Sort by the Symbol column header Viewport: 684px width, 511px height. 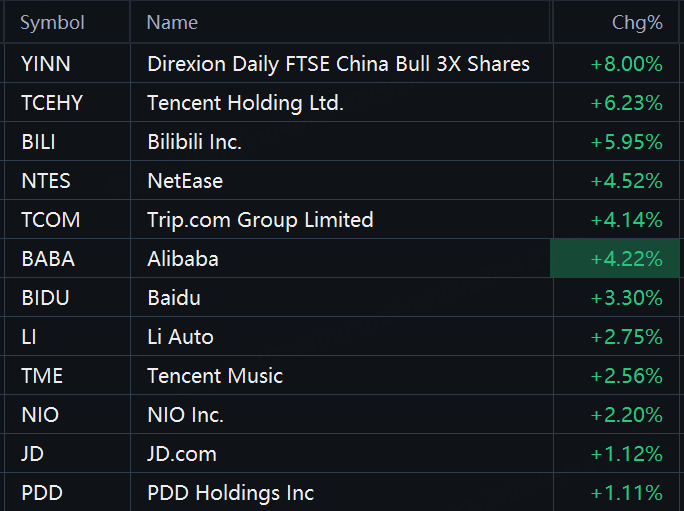(52, 22)
